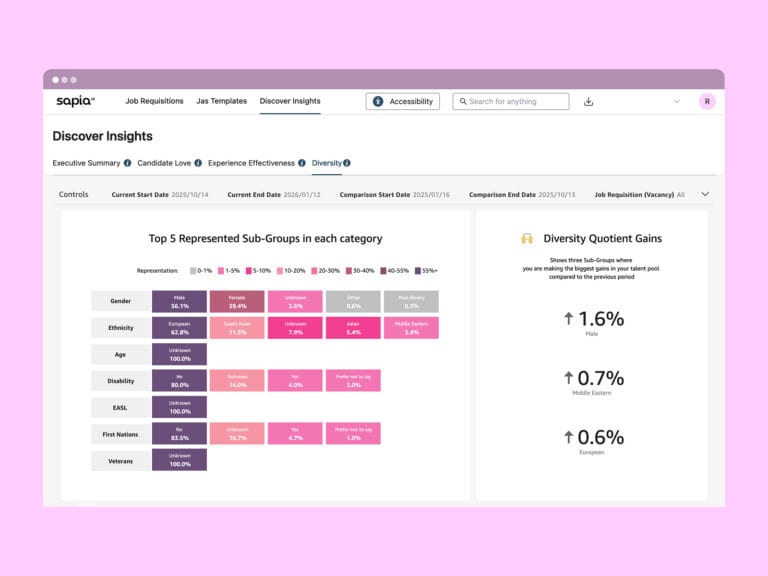Select the Gender row label
The height and width of the screenshot is (576, 768).
point(120,301)
